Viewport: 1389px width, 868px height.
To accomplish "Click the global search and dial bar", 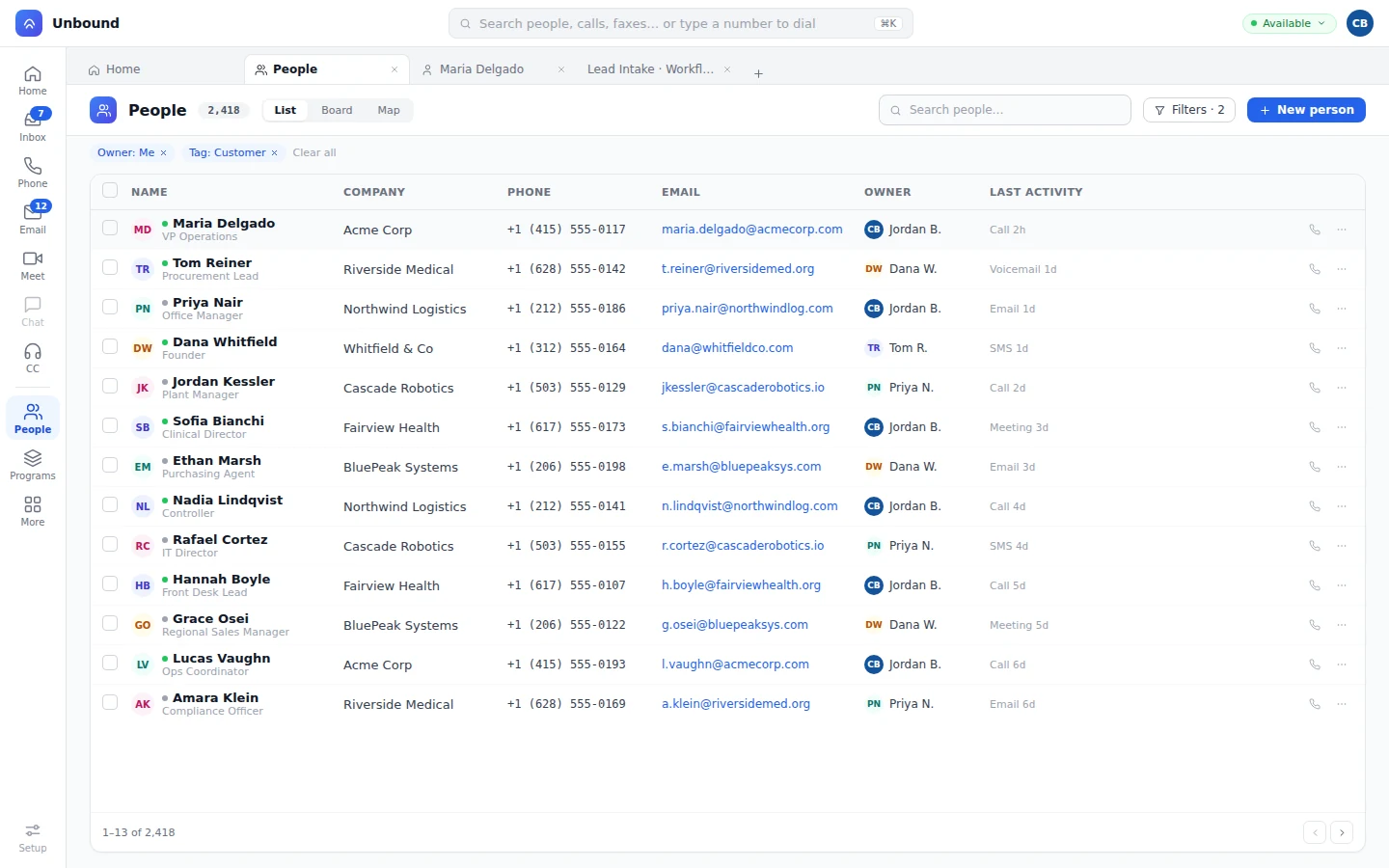I will click(681, 23).
